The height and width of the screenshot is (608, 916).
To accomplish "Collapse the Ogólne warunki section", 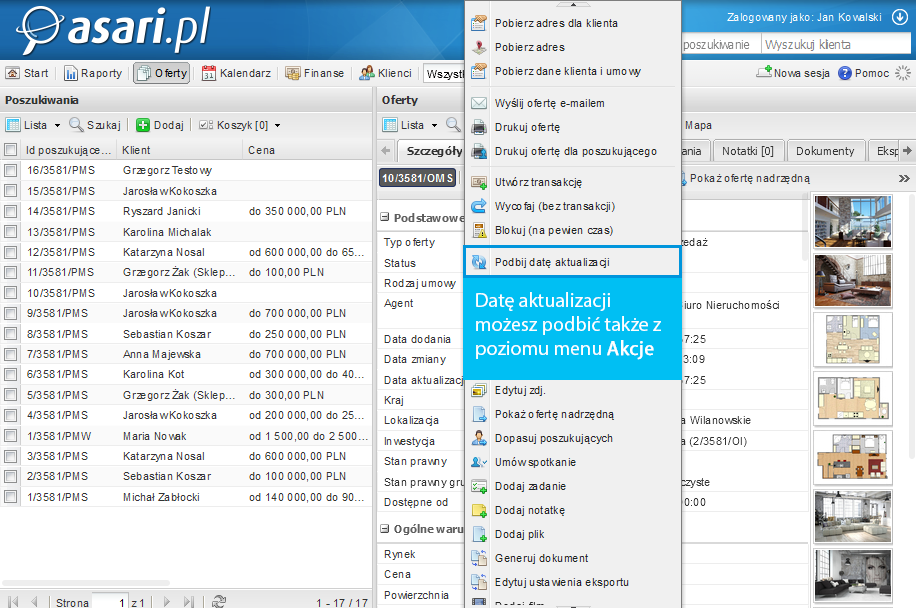I will coord(385,529).
